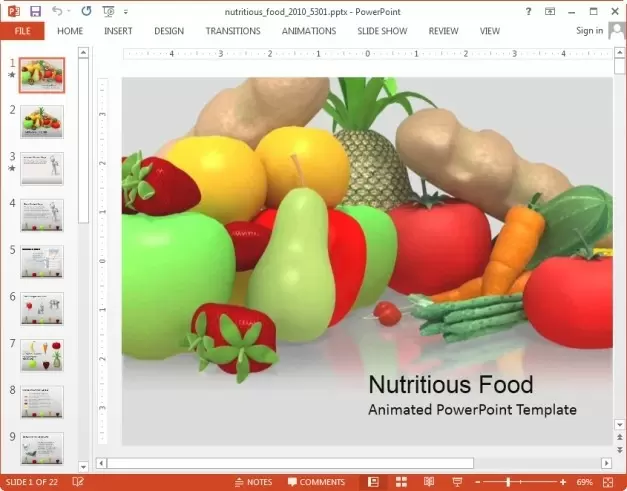This screenshot has height=491, width=627.
Task: Start slideshow from beginning icon in title bar
Action: pos(108,11)
